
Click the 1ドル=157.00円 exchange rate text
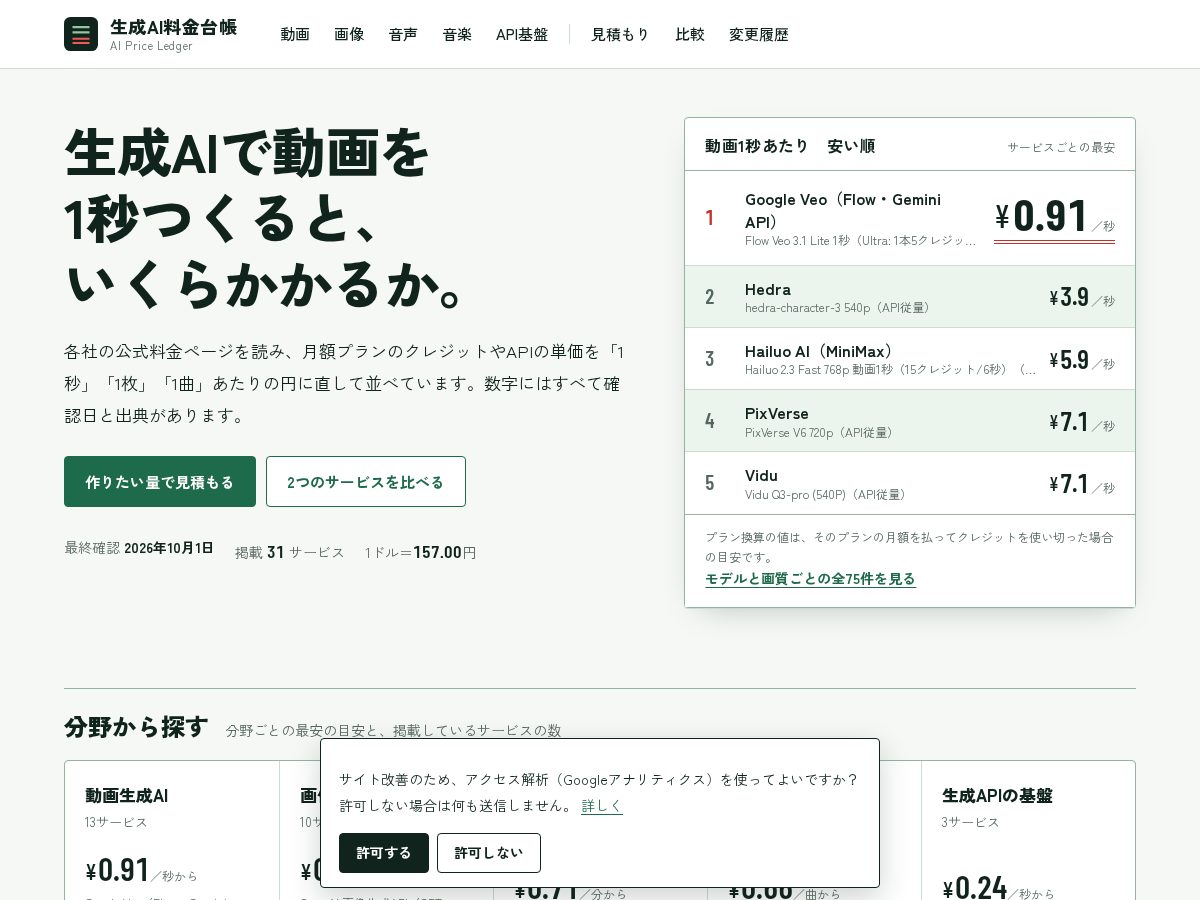(x=420, y=552)
